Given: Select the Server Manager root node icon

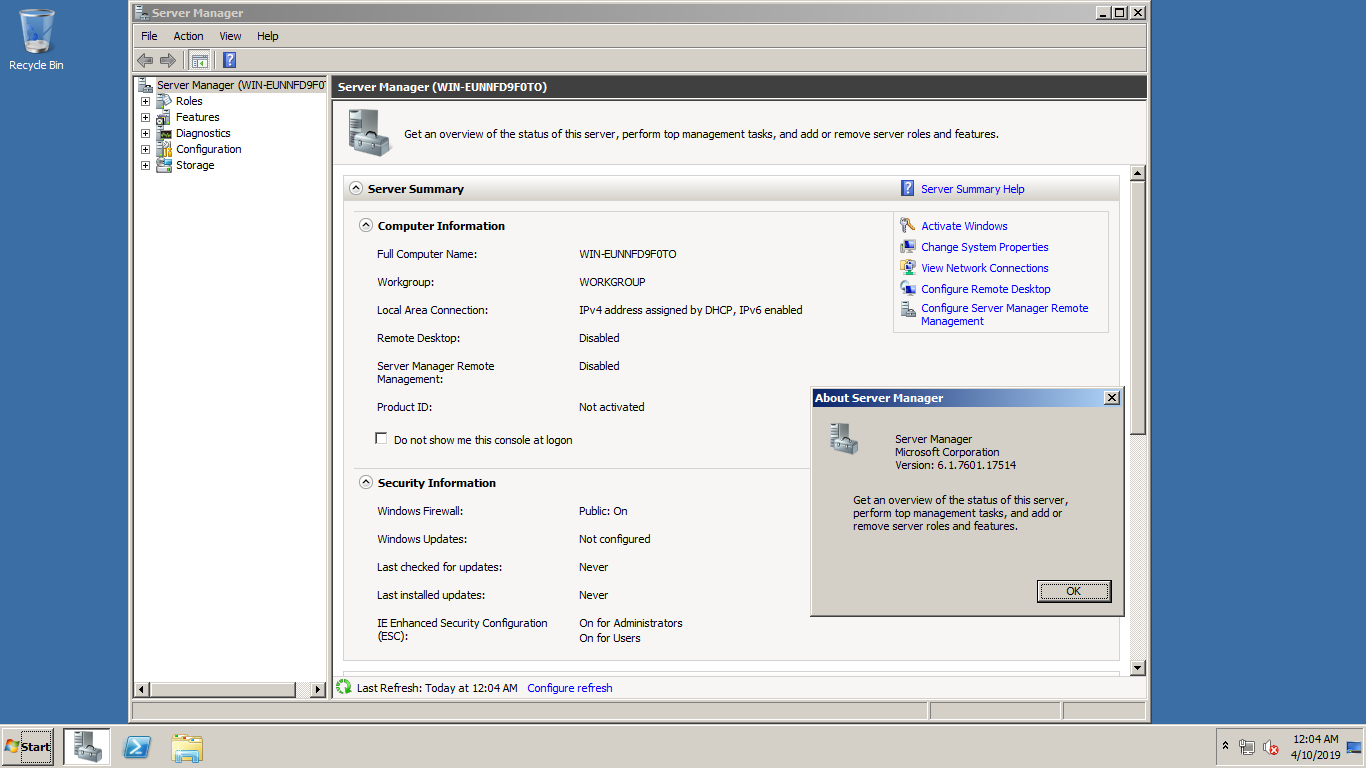Looking at the screenshot, I should tap(146, 85).
